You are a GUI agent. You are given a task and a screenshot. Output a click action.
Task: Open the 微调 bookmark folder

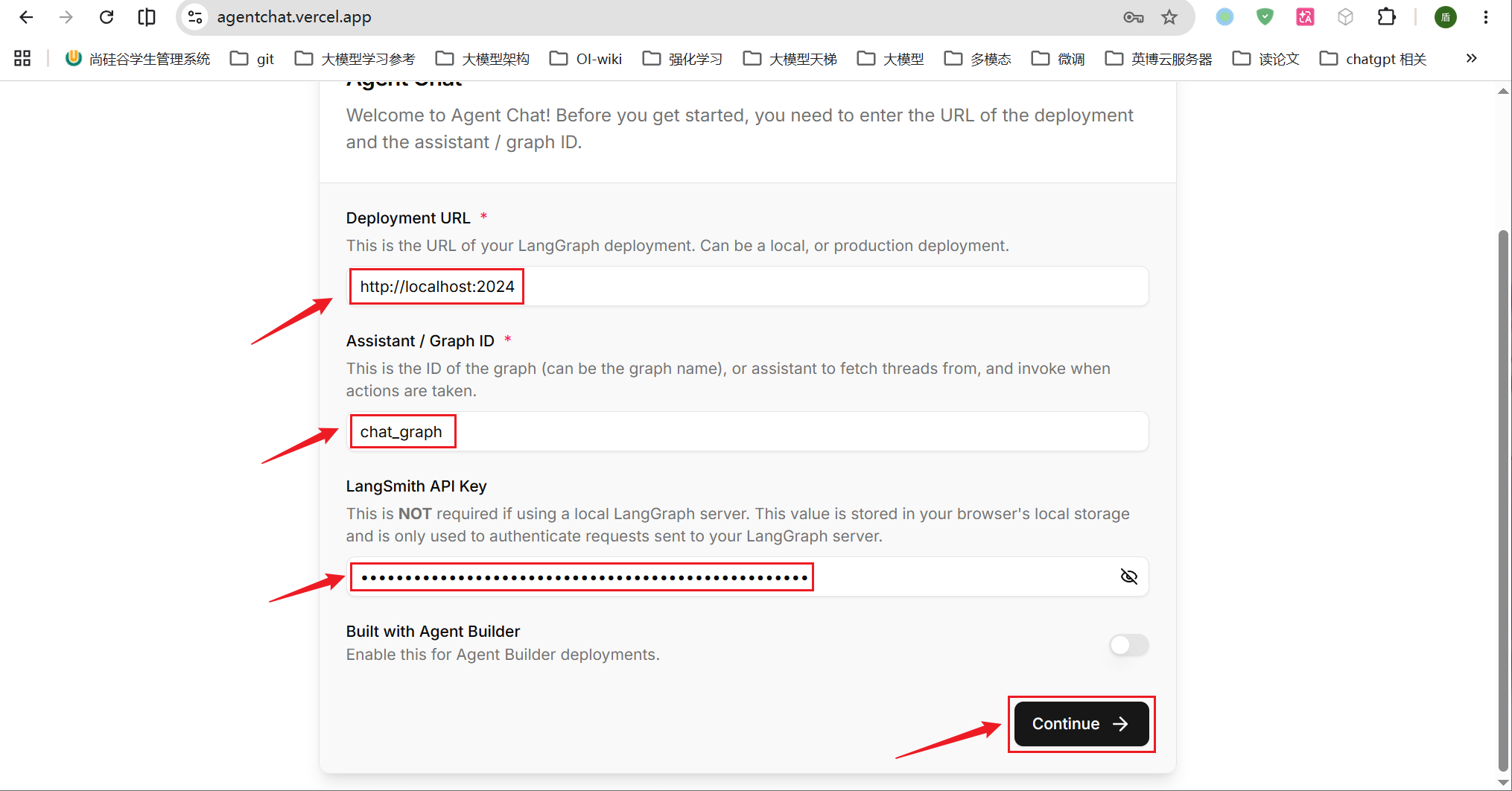(1058, 59)
